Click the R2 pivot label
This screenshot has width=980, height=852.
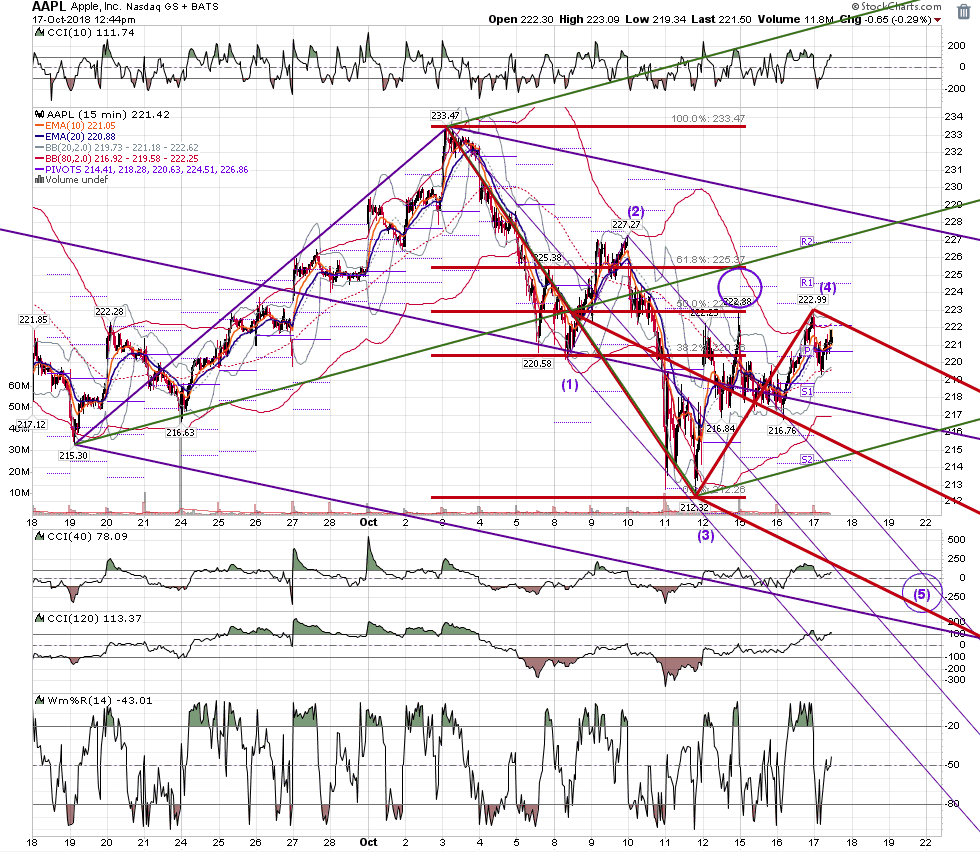[807, 241]
